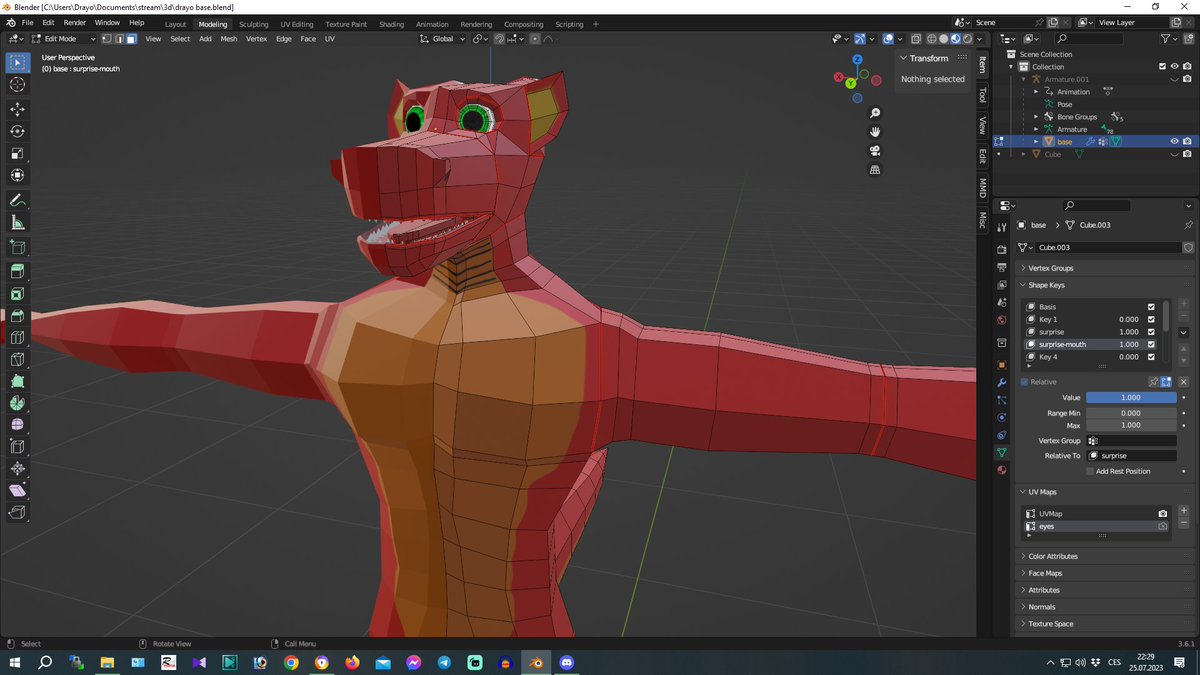Select the eyes UV map
Image resolution: width=1200 pixels, height=675 pixels.
(x=1097, y=526)
